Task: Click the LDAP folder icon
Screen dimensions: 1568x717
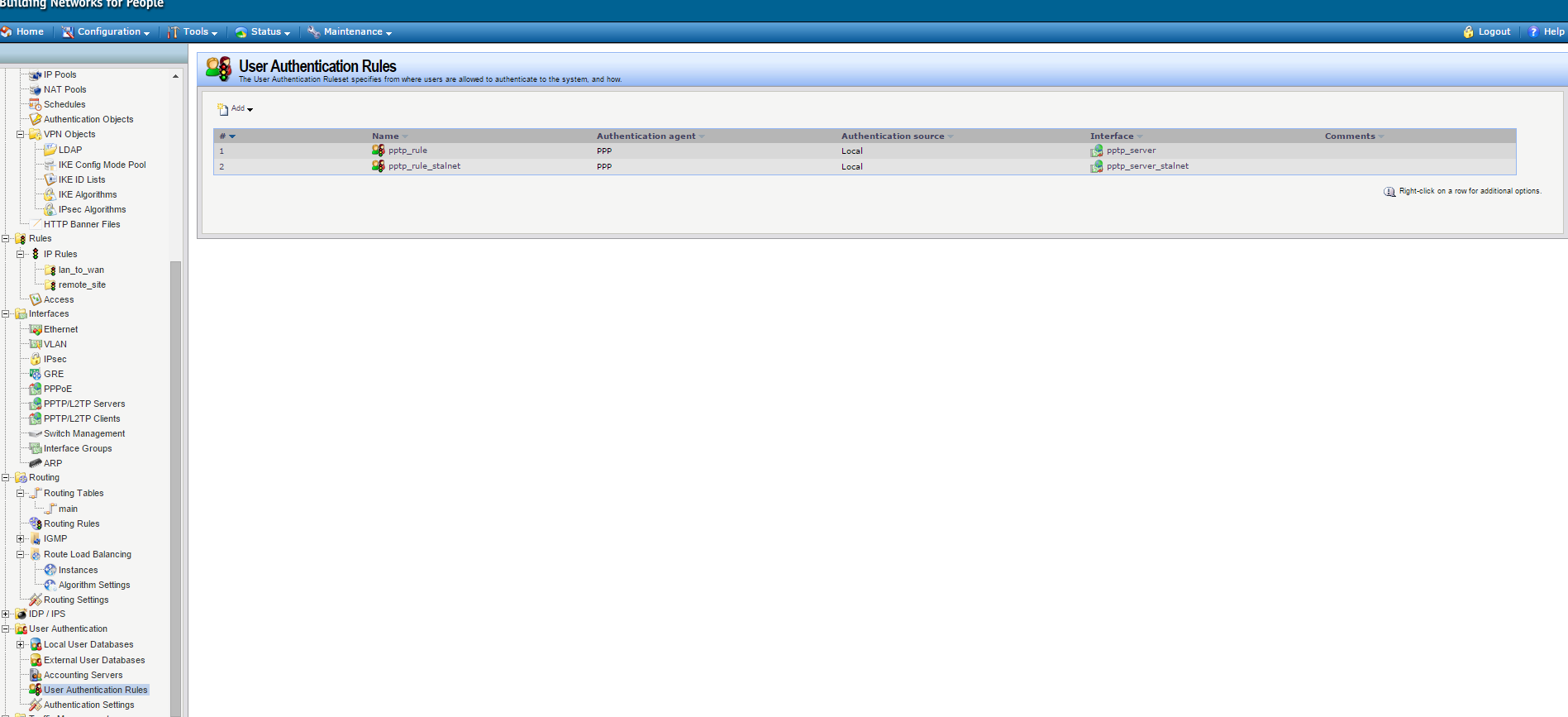Action: pos(50,150)
